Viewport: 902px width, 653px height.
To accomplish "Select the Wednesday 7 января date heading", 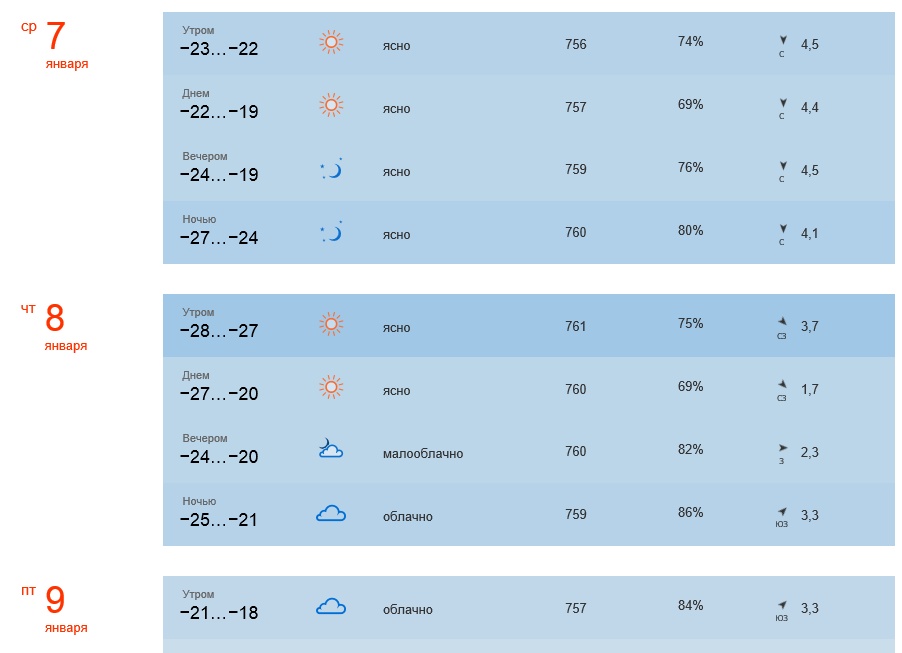I will (55, 44).
